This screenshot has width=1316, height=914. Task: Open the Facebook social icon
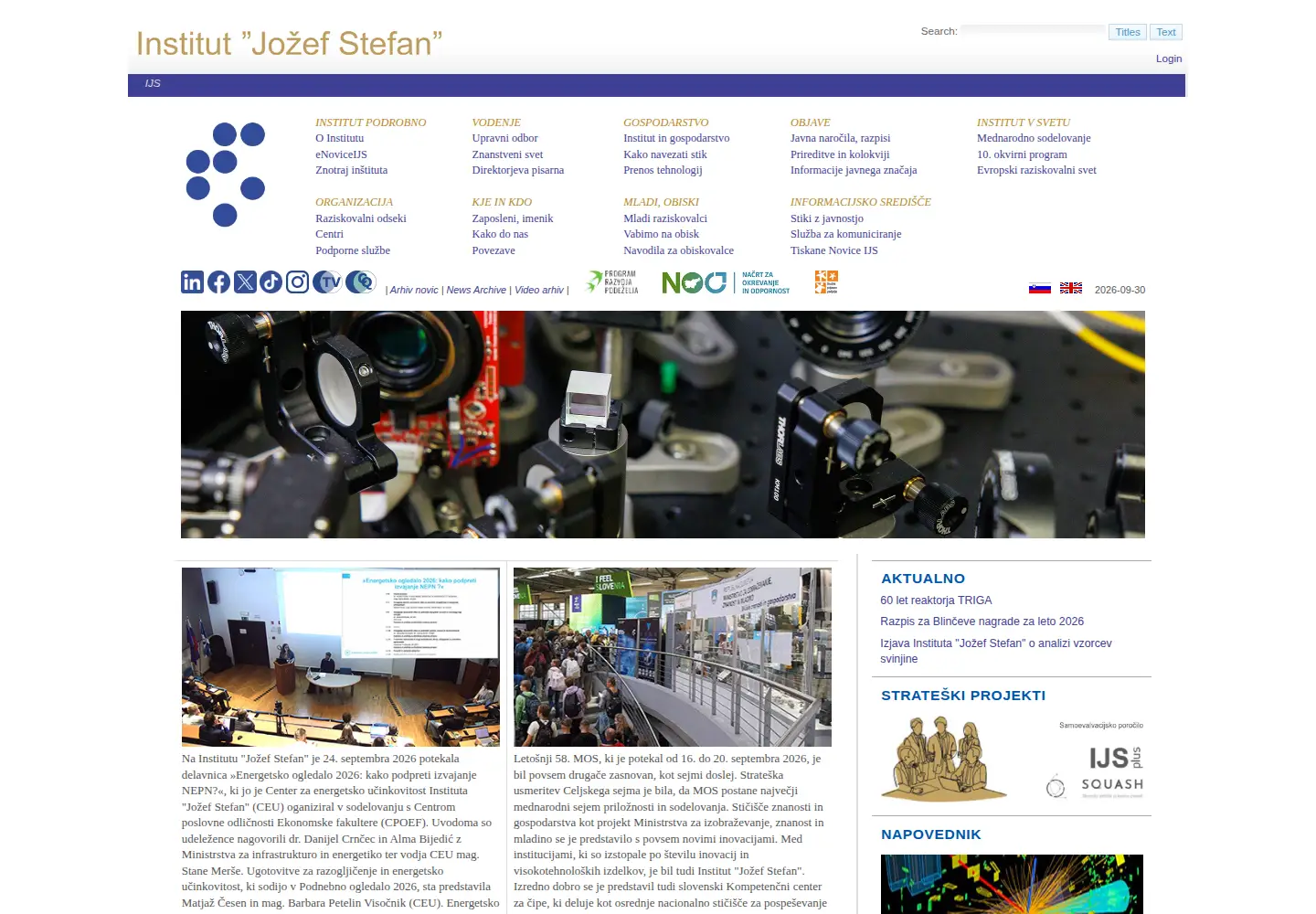click(x=218, y=282)
